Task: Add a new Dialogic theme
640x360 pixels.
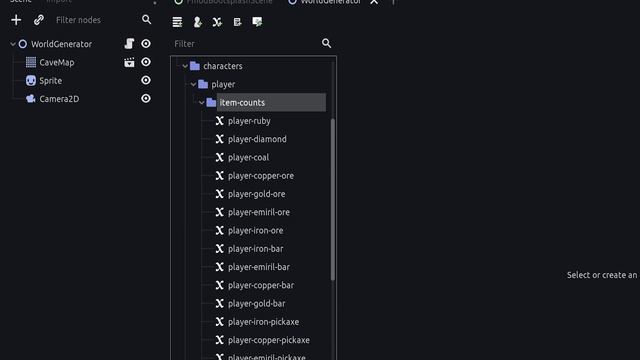Action: [257, 22]
